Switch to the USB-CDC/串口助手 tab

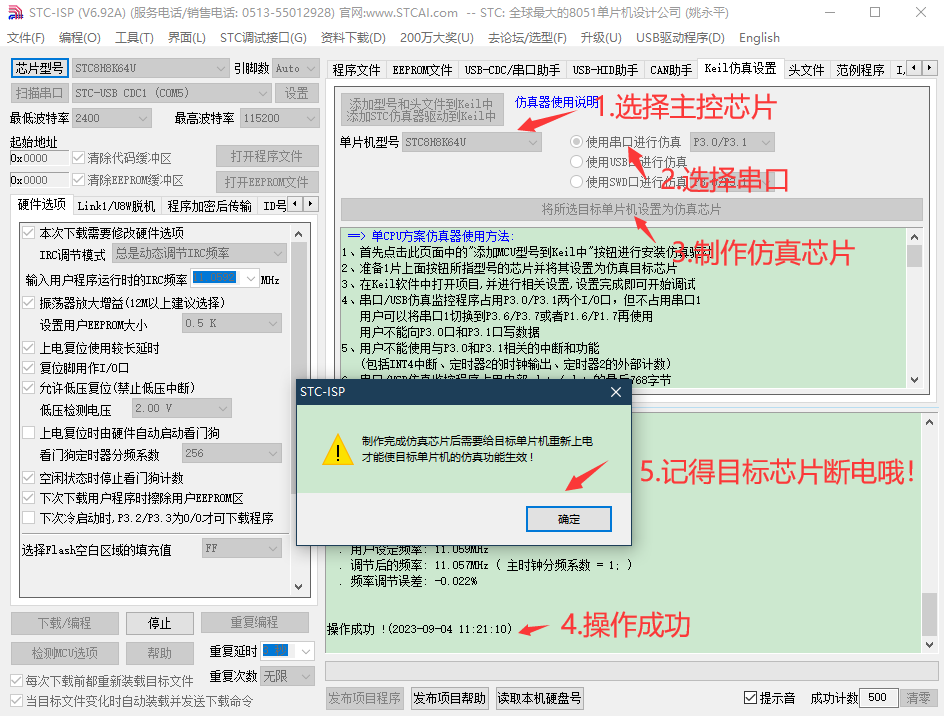(512, 70)
